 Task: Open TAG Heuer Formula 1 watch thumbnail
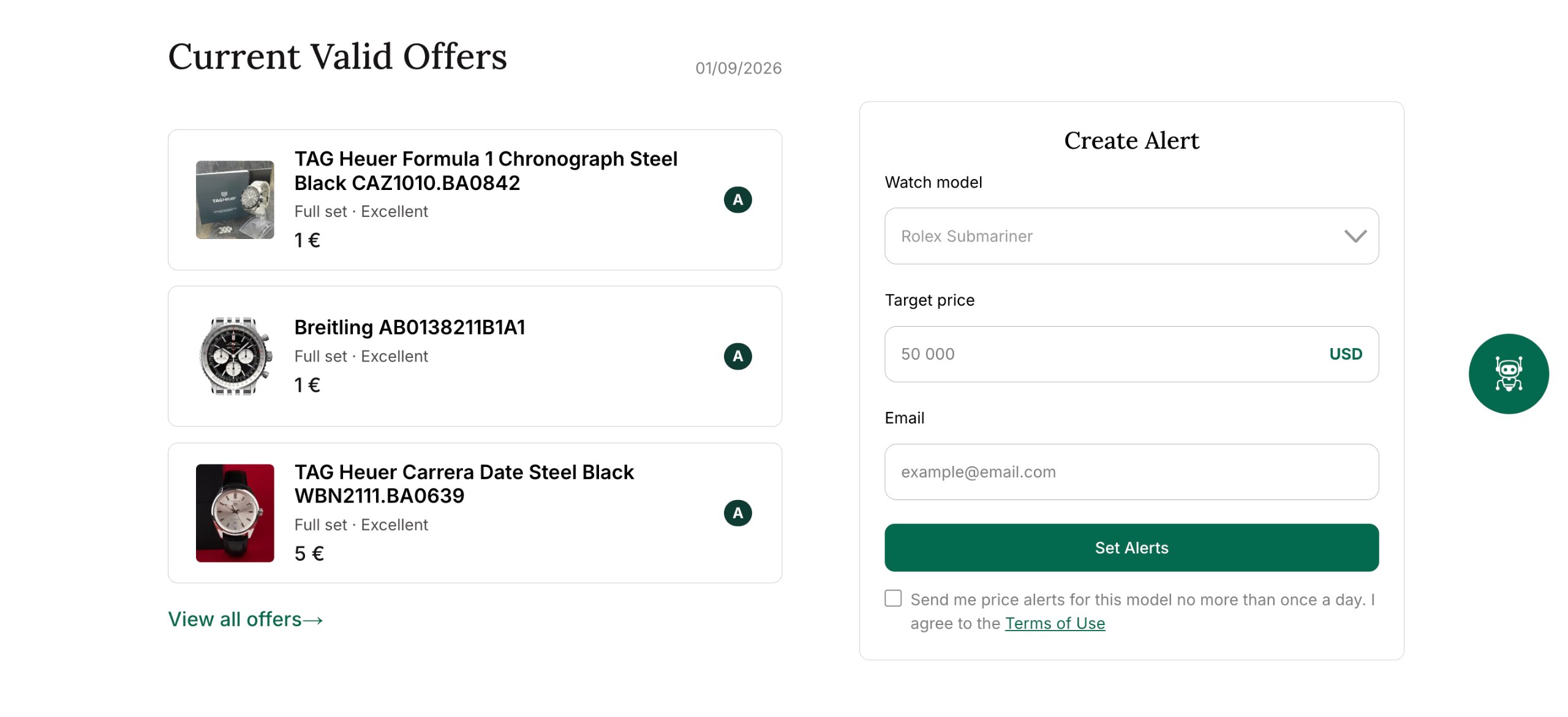[235, 199]
